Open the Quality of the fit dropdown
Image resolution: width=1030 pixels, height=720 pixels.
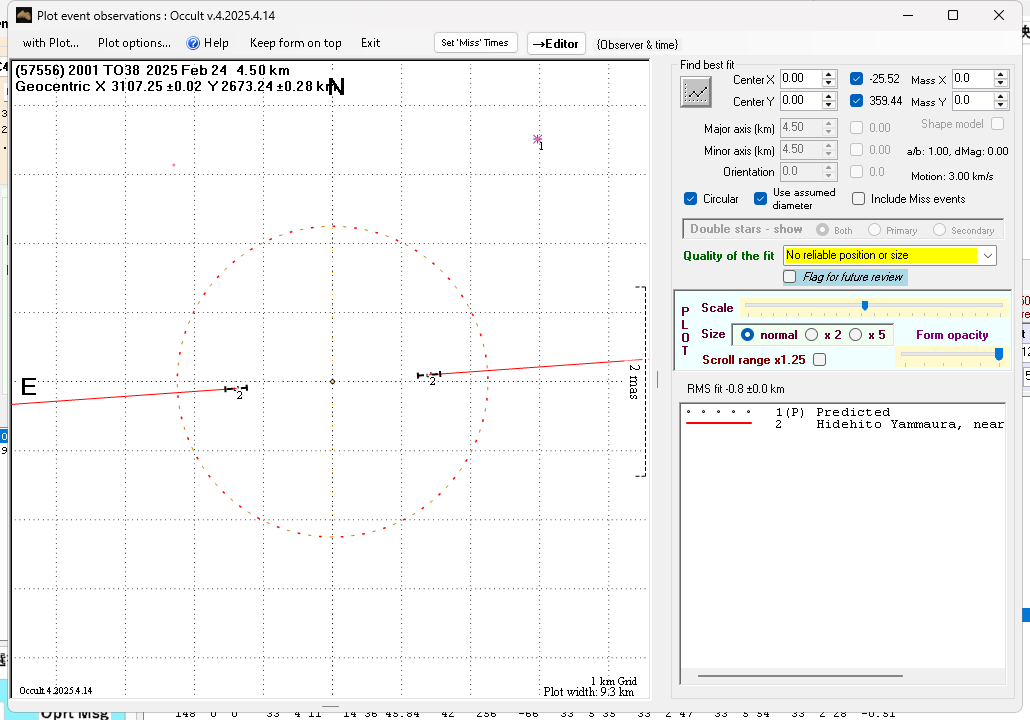tap(988, 256)
